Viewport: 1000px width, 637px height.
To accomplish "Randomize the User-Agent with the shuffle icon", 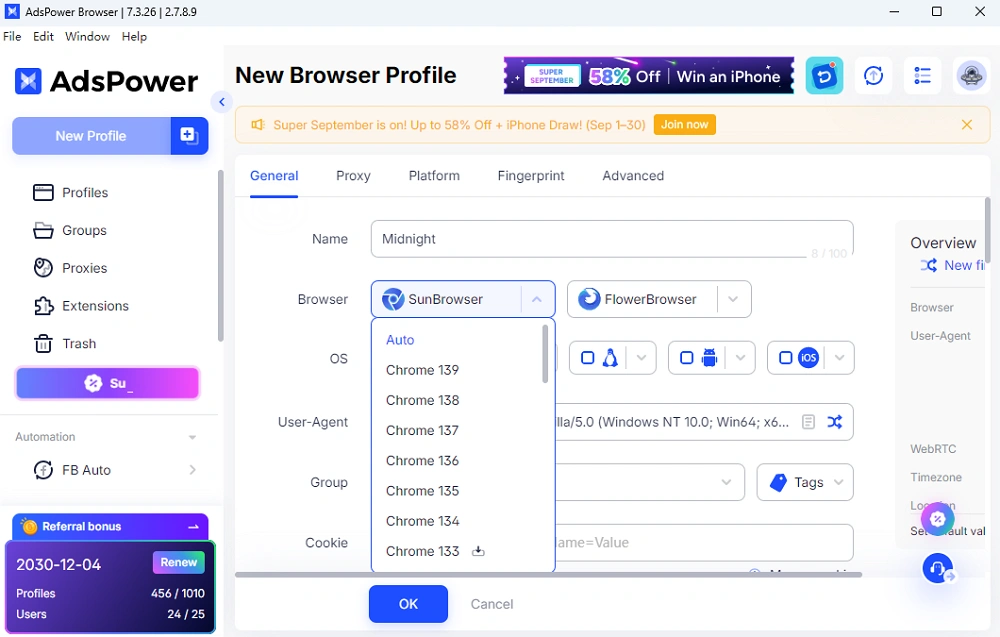I will click(x=835, y=422).
